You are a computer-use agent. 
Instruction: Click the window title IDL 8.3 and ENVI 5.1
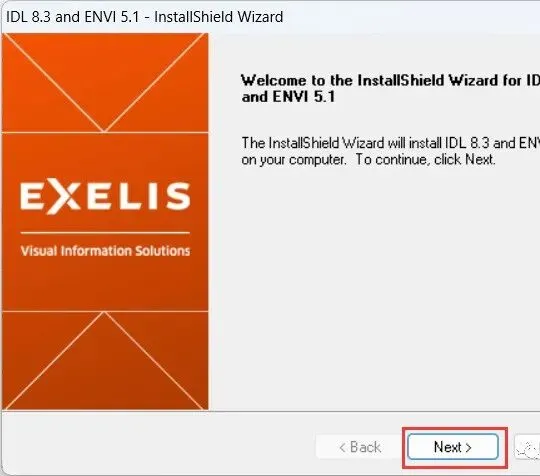point(73,17)
